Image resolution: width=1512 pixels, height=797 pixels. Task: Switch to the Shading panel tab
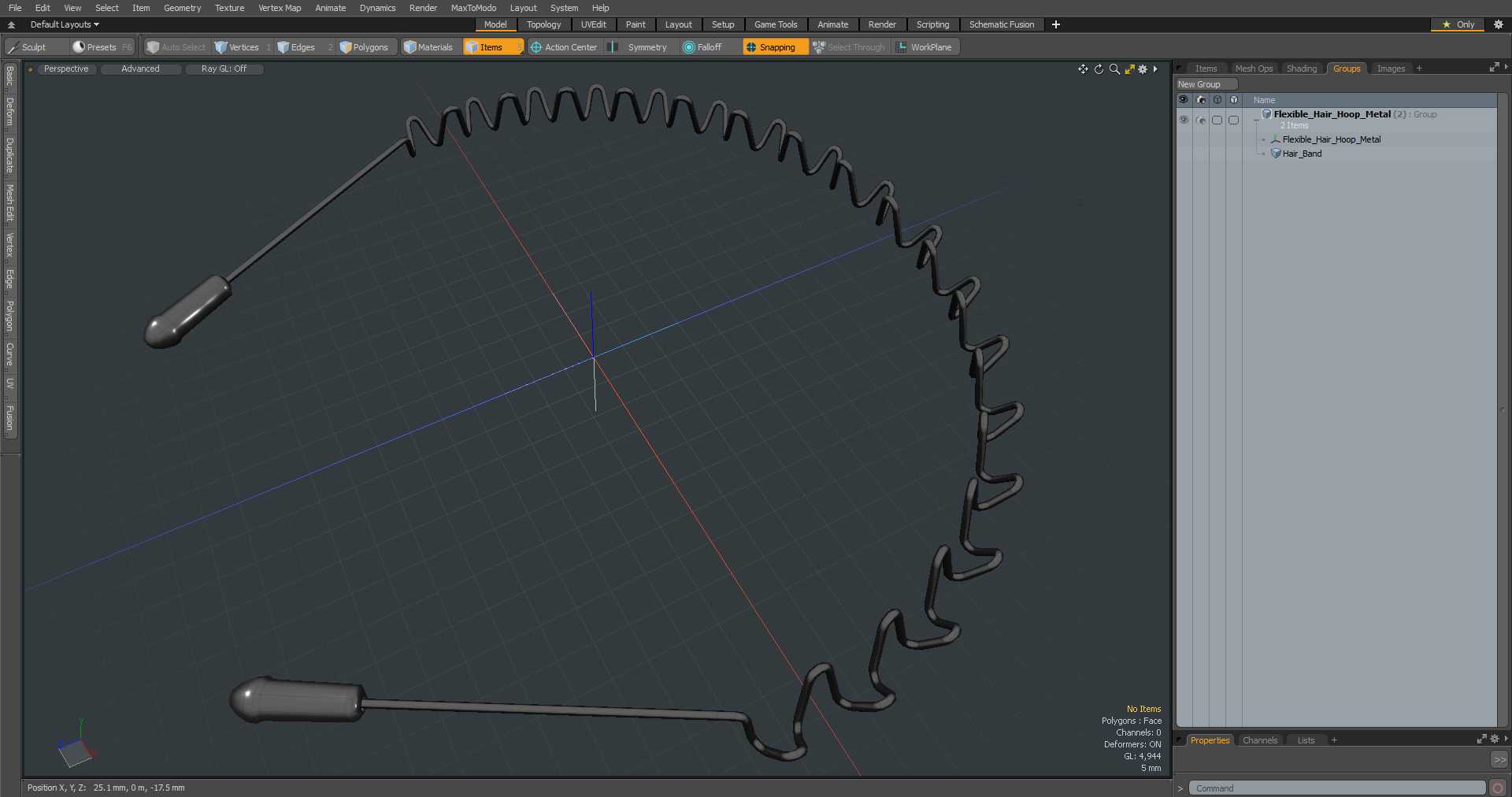tap(1301, 69)
